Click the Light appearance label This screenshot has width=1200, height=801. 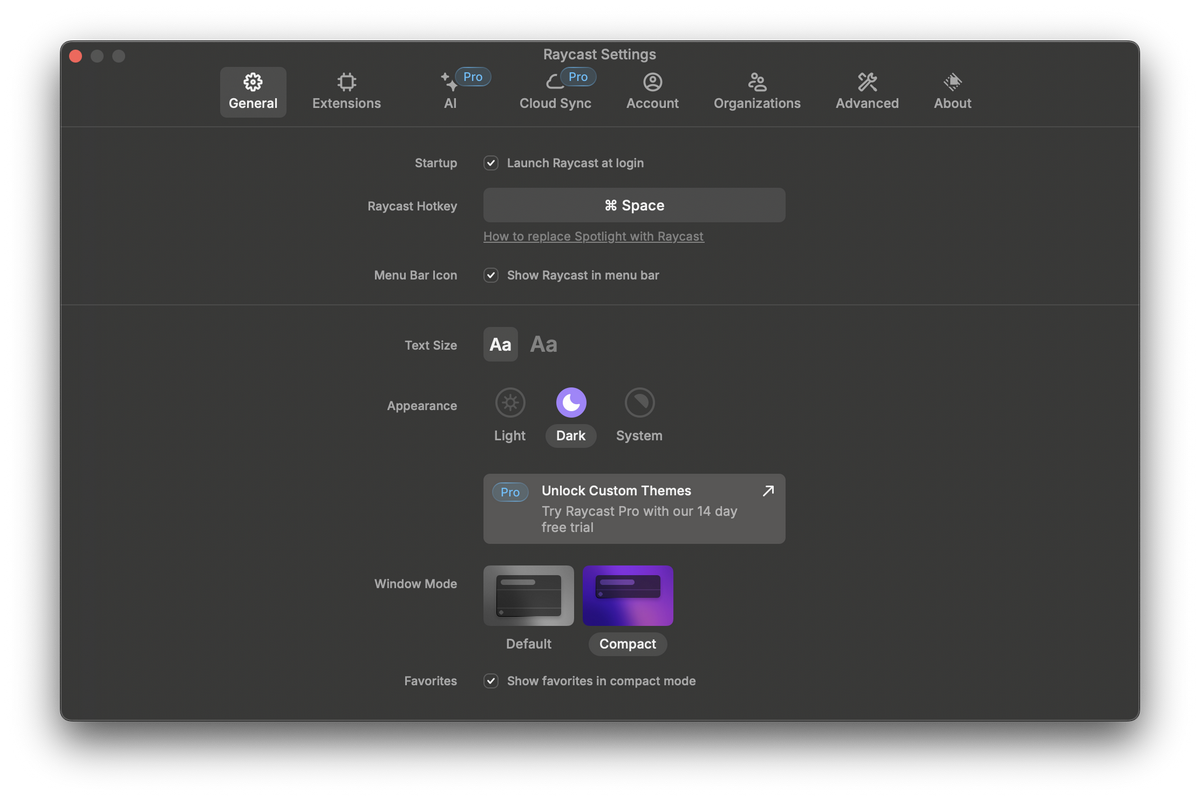click(x=510, y=436)
